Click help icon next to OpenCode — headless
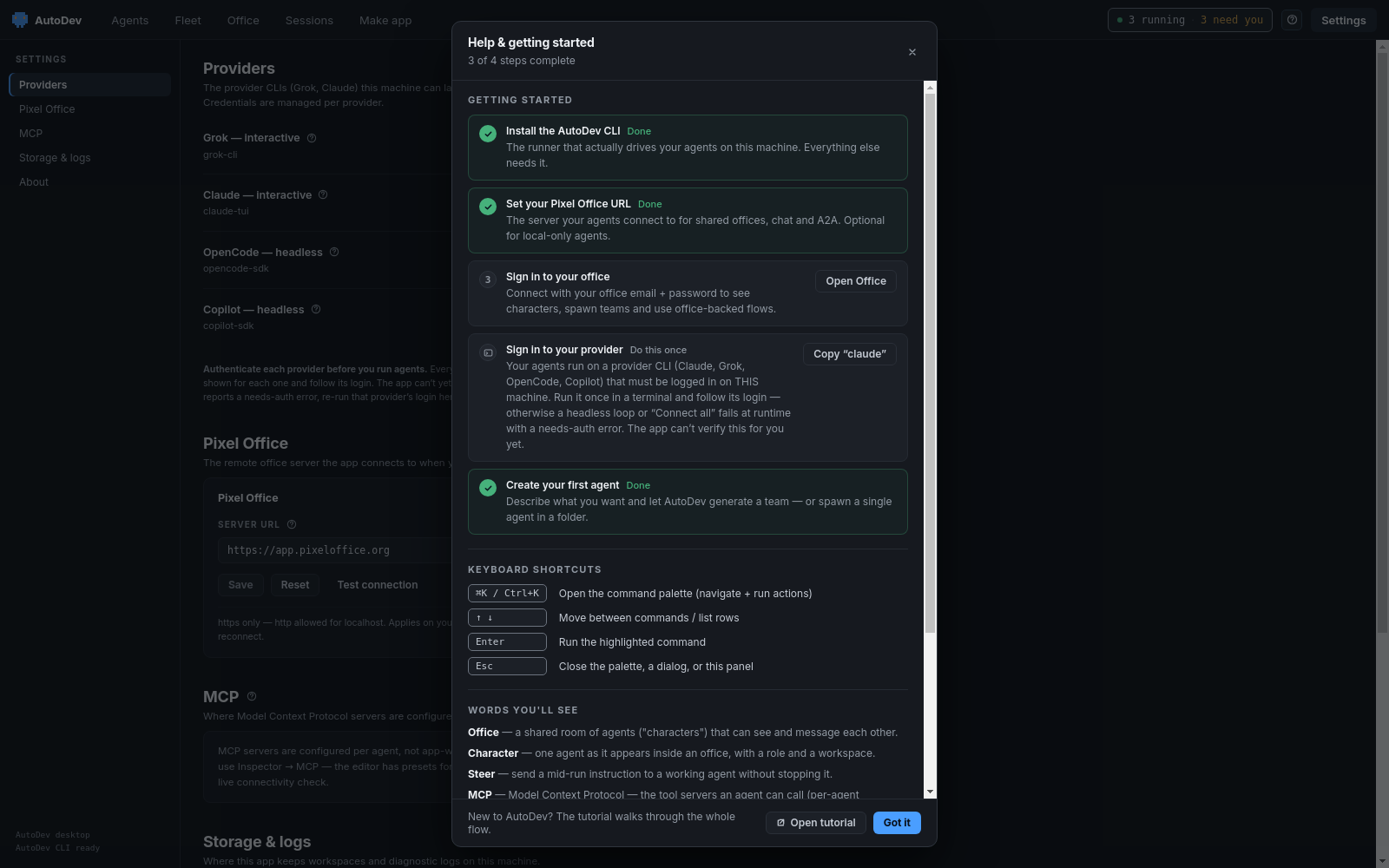The width and height of the screenshot is (1389, 868). 334,253
